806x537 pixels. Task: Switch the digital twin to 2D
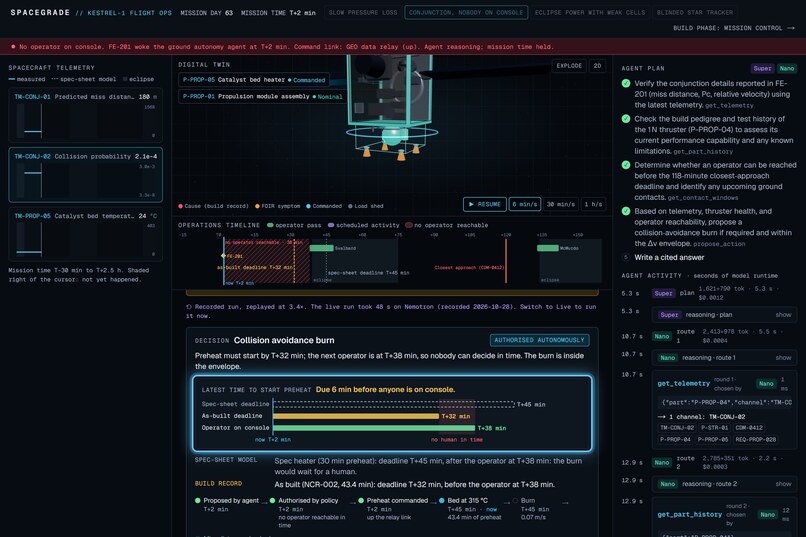(x=597, y=66)
